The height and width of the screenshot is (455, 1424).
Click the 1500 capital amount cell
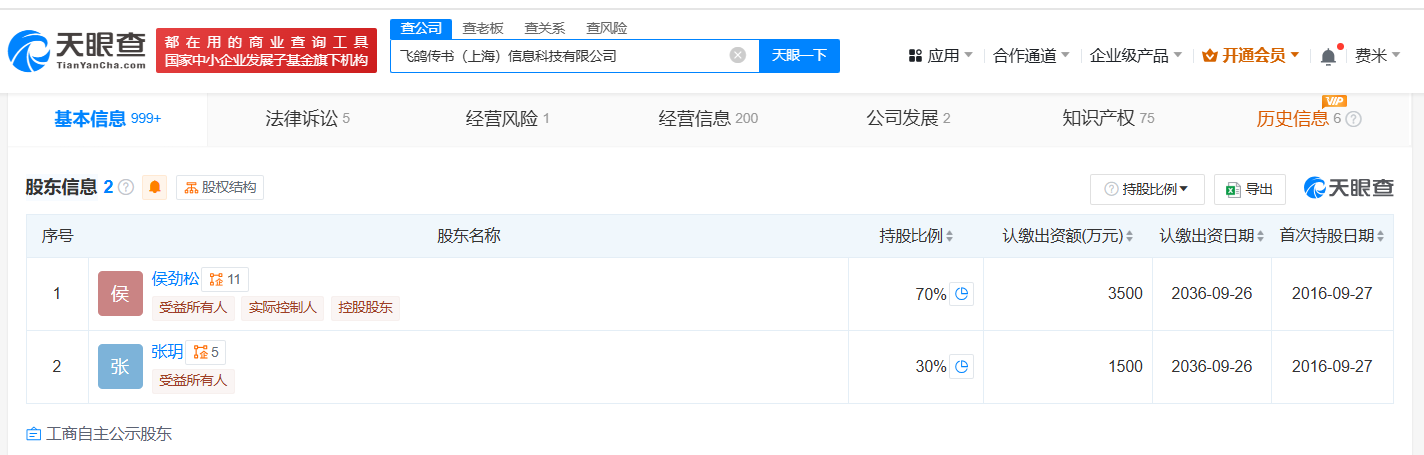[1068, 367]
